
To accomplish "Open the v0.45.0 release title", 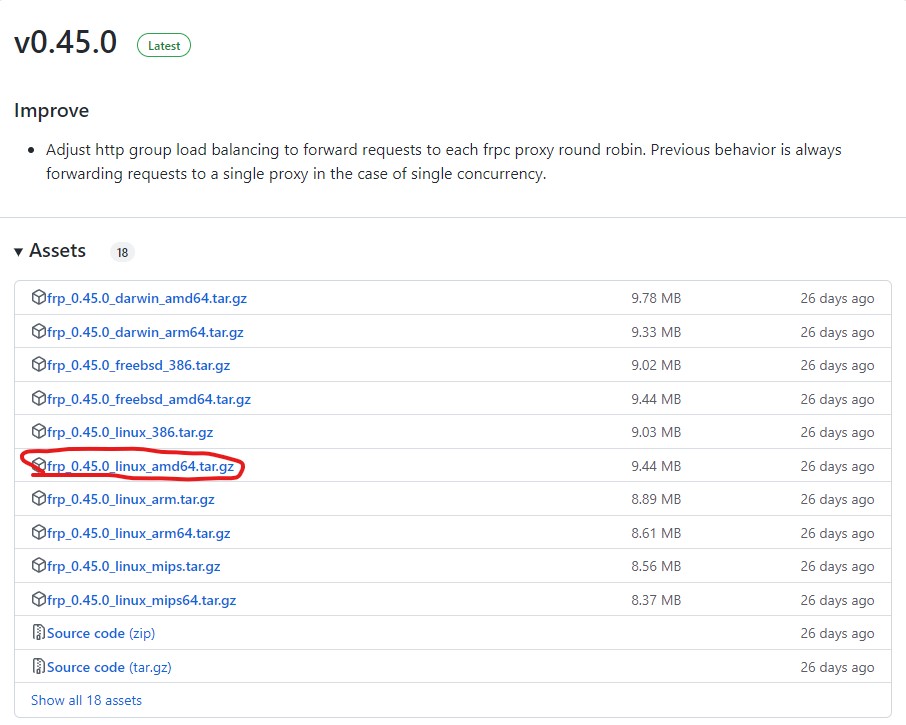I will [66, 43].
